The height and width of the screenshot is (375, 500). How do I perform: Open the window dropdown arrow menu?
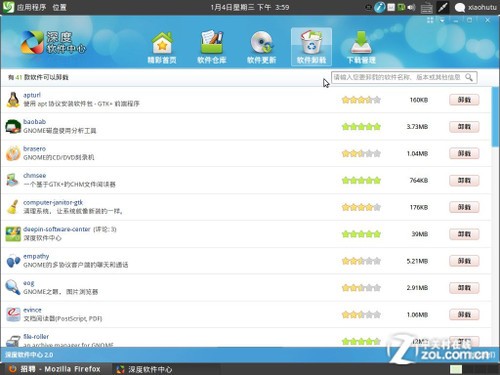[x=442, y=20]
